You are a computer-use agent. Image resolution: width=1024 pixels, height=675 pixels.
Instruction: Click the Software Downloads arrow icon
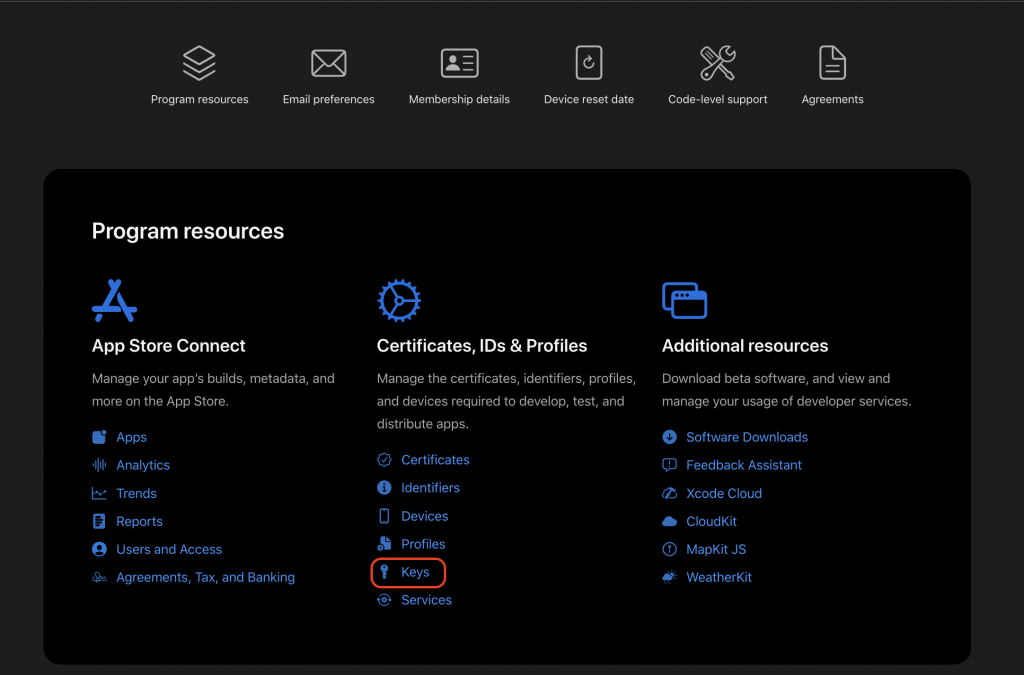pyautogui.click(x=669, y=437)
